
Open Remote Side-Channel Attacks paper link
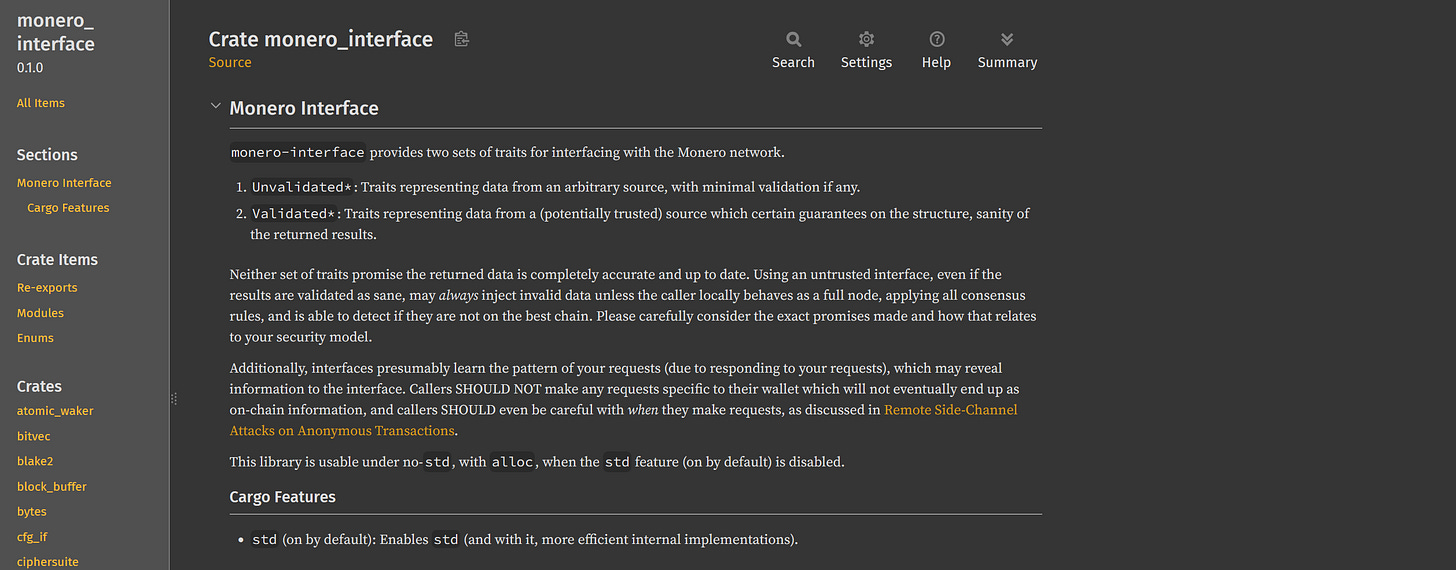pos(950,410)
